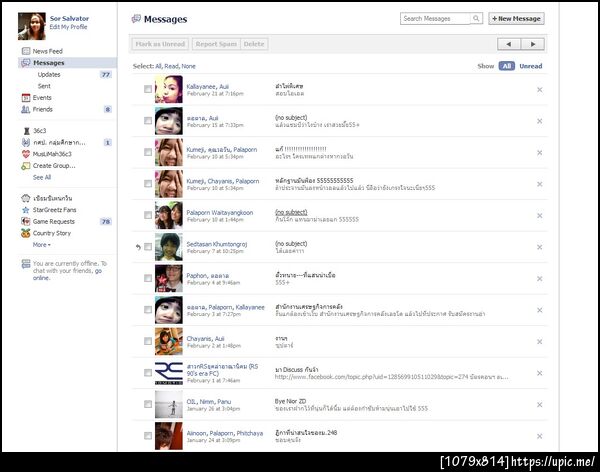This screenshot has height=472, width=600.
Task: Select All messages link
Action: (158, 66)
